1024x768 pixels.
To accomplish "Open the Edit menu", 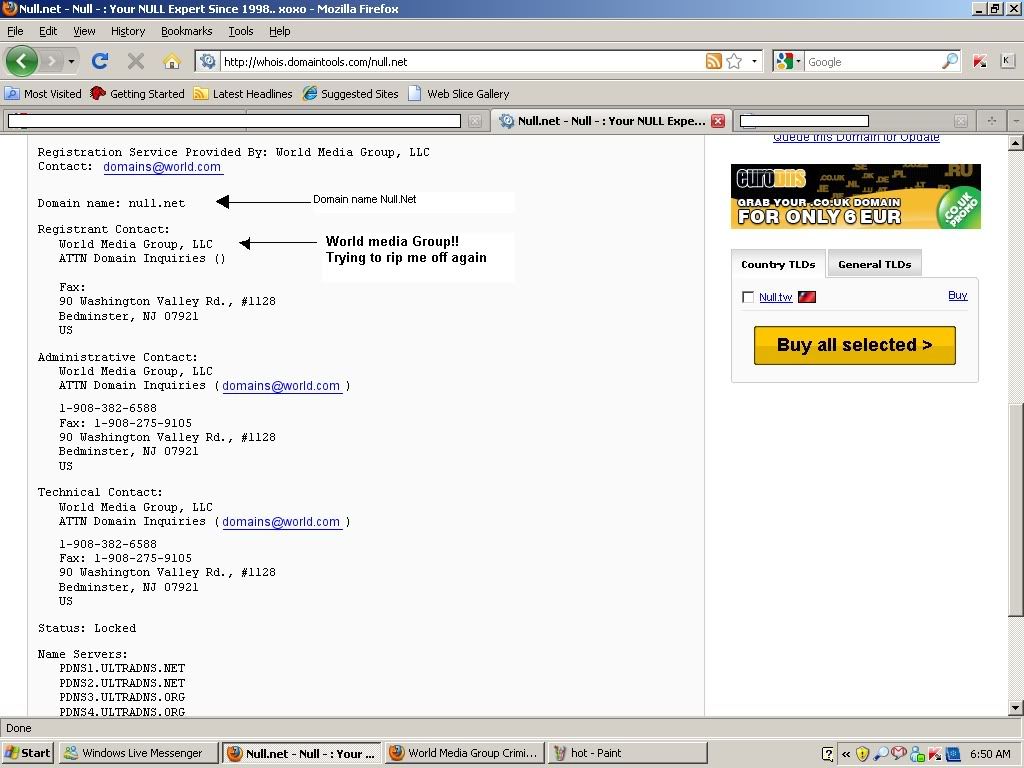I will pyautogui.click(x=48, y=31).
